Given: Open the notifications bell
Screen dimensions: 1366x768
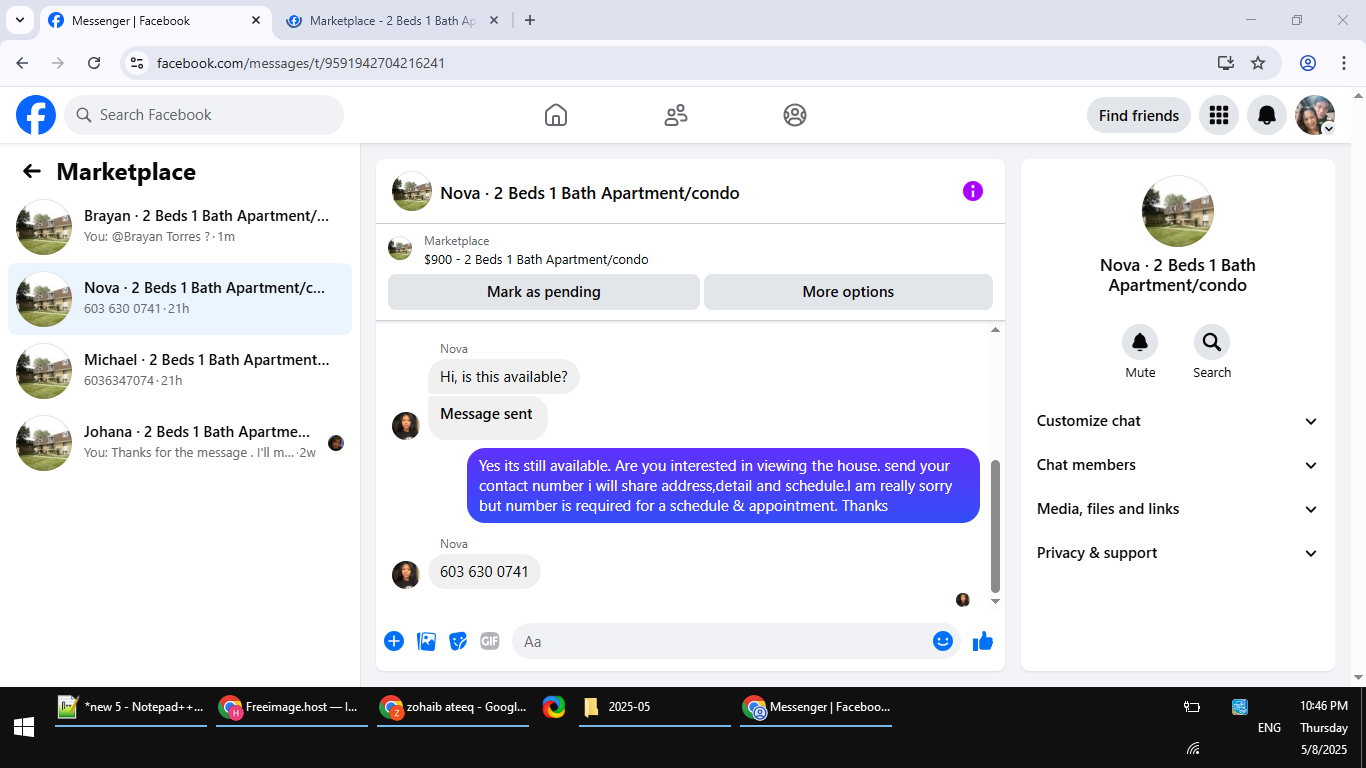Looking at the screenshot, I should pyautogui.click(x=1267, y=115).
